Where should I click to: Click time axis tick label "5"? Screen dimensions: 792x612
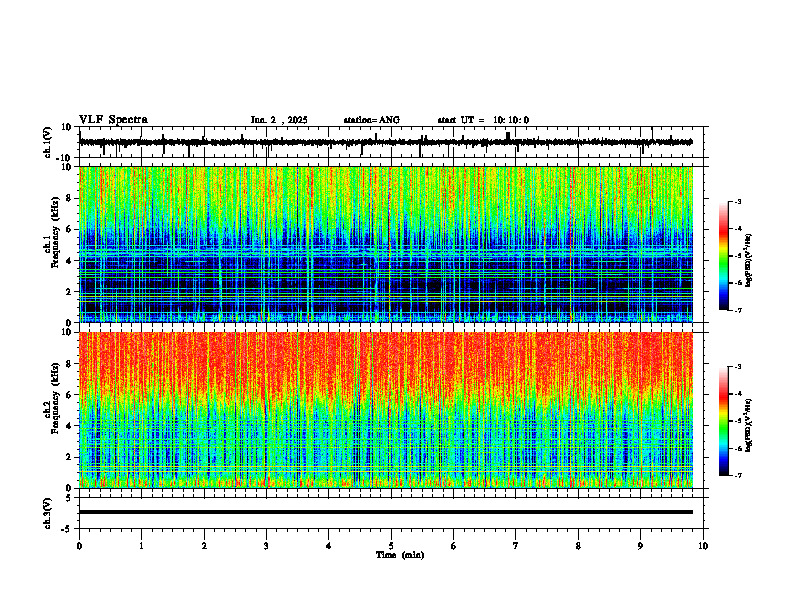[391, 546]
